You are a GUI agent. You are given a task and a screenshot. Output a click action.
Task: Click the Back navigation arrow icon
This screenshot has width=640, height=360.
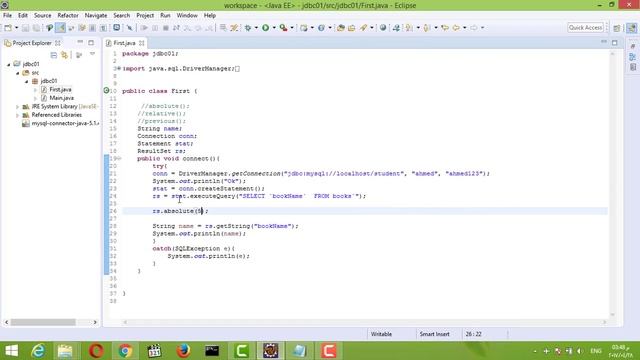coord(456,28)
